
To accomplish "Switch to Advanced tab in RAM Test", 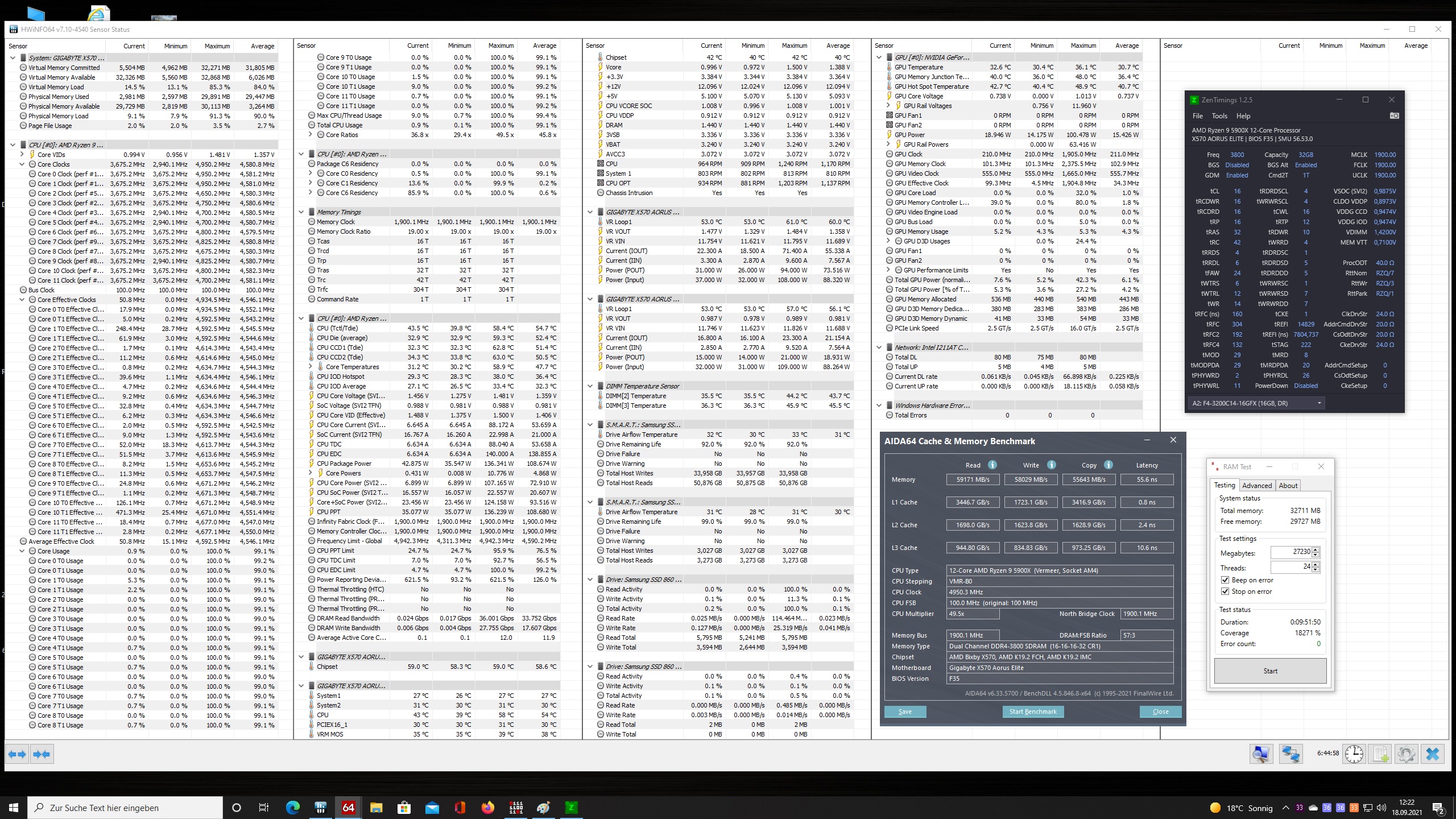I will pos(1256,485).
